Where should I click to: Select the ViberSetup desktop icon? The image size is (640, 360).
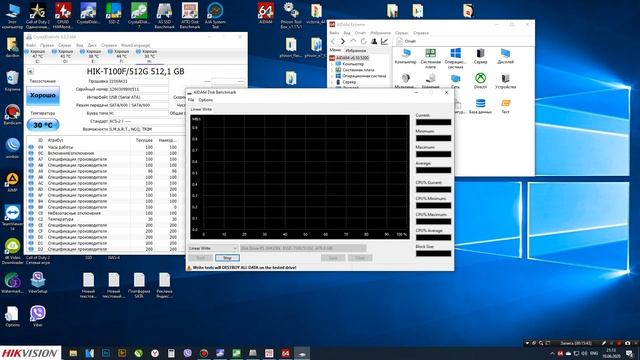(x=38, y=282)
